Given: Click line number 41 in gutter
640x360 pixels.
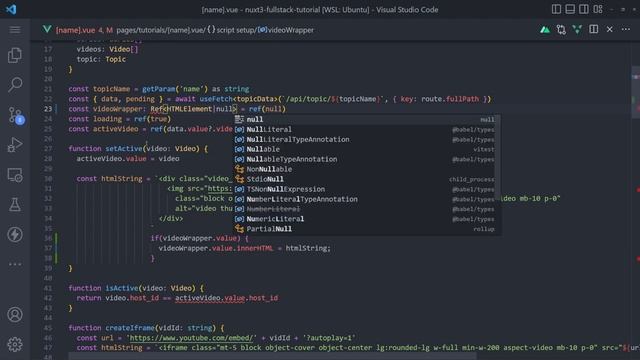Looking at the screenshot, I should (48, 288).
